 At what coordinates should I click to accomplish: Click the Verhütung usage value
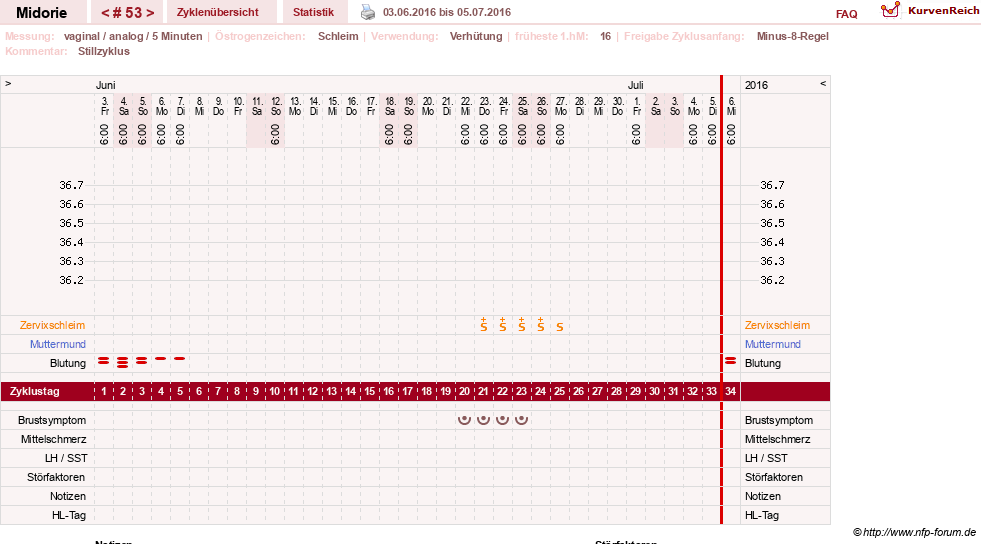[476, 36]
